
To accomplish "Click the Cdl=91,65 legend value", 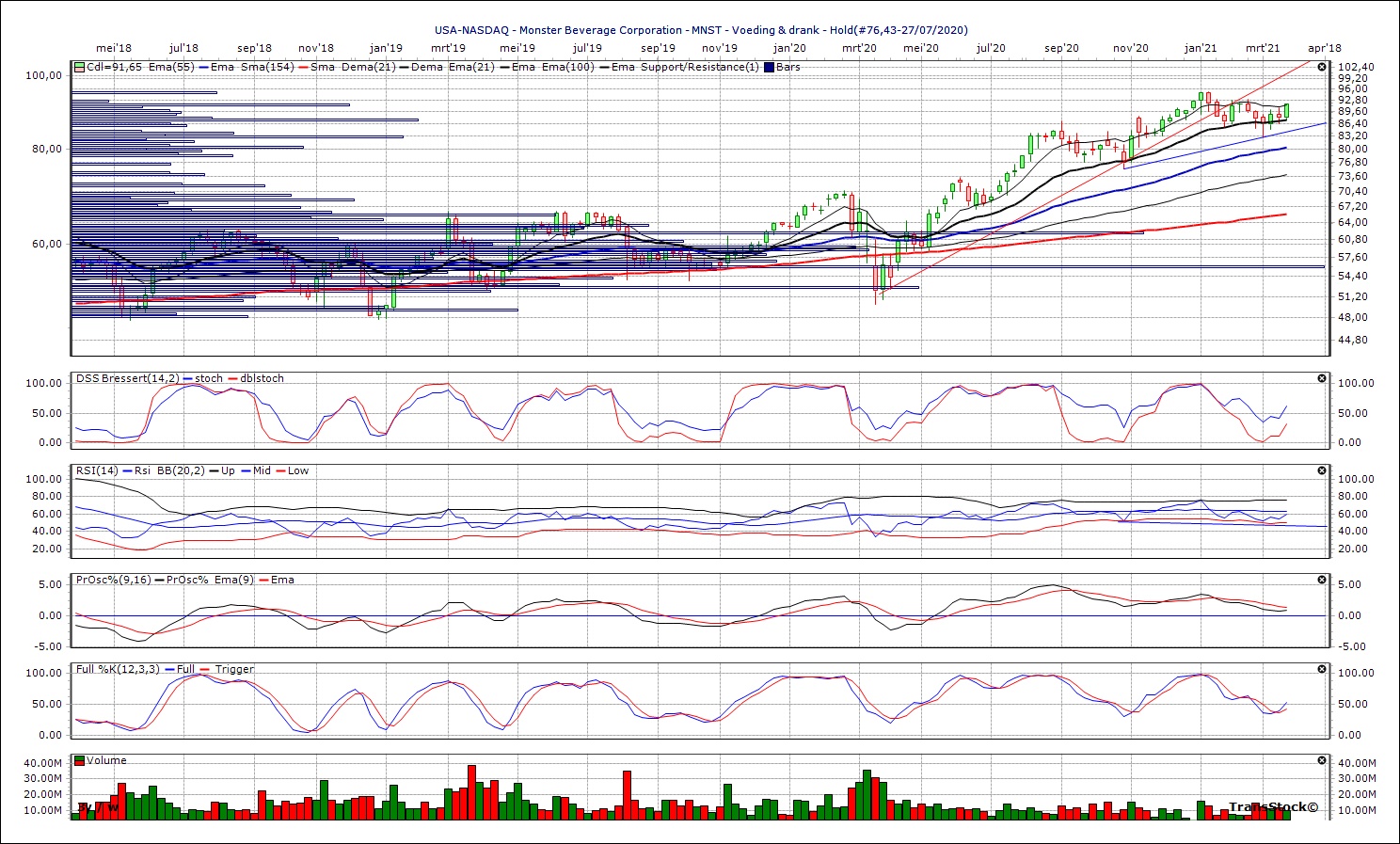I will tap(112, 67).
